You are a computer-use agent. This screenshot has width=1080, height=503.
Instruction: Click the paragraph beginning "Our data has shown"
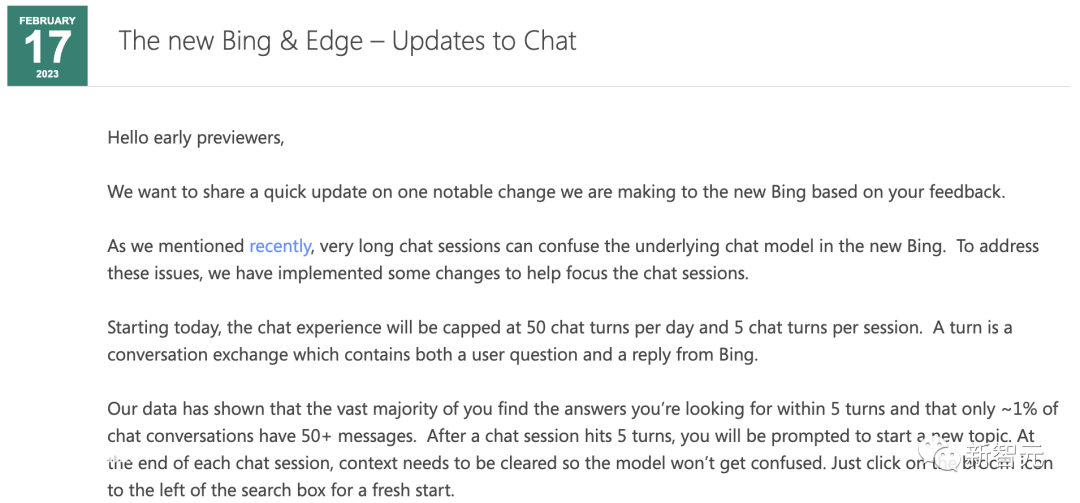[x=583, y=450]
